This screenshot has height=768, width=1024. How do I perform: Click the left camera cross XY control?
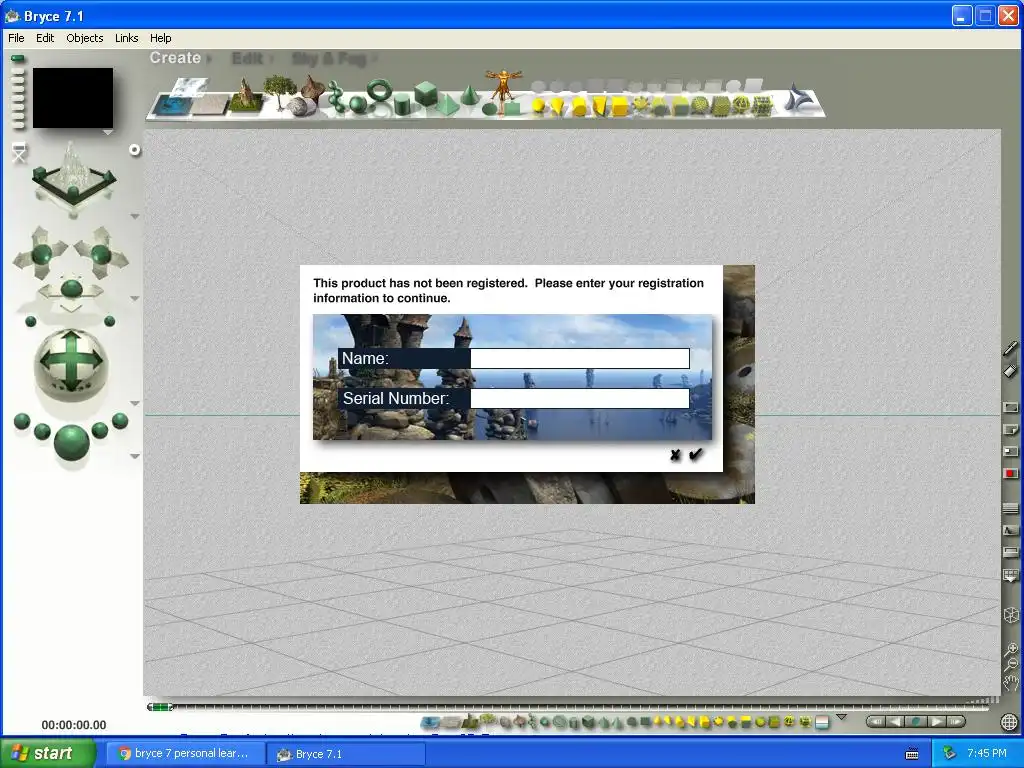(40, 253)
